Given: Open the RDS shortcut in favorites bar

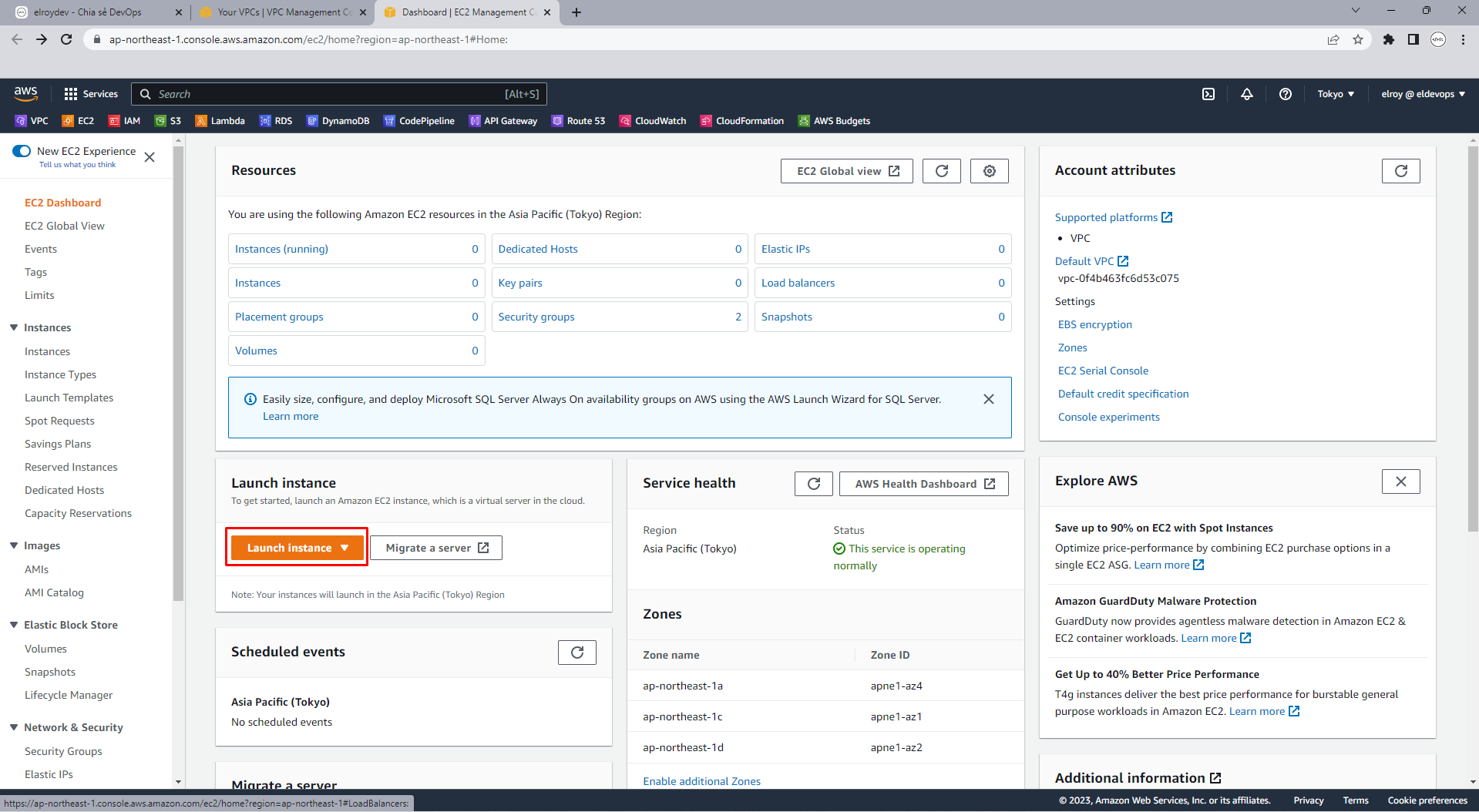Looking at the screenshot, I should point(276,121).
